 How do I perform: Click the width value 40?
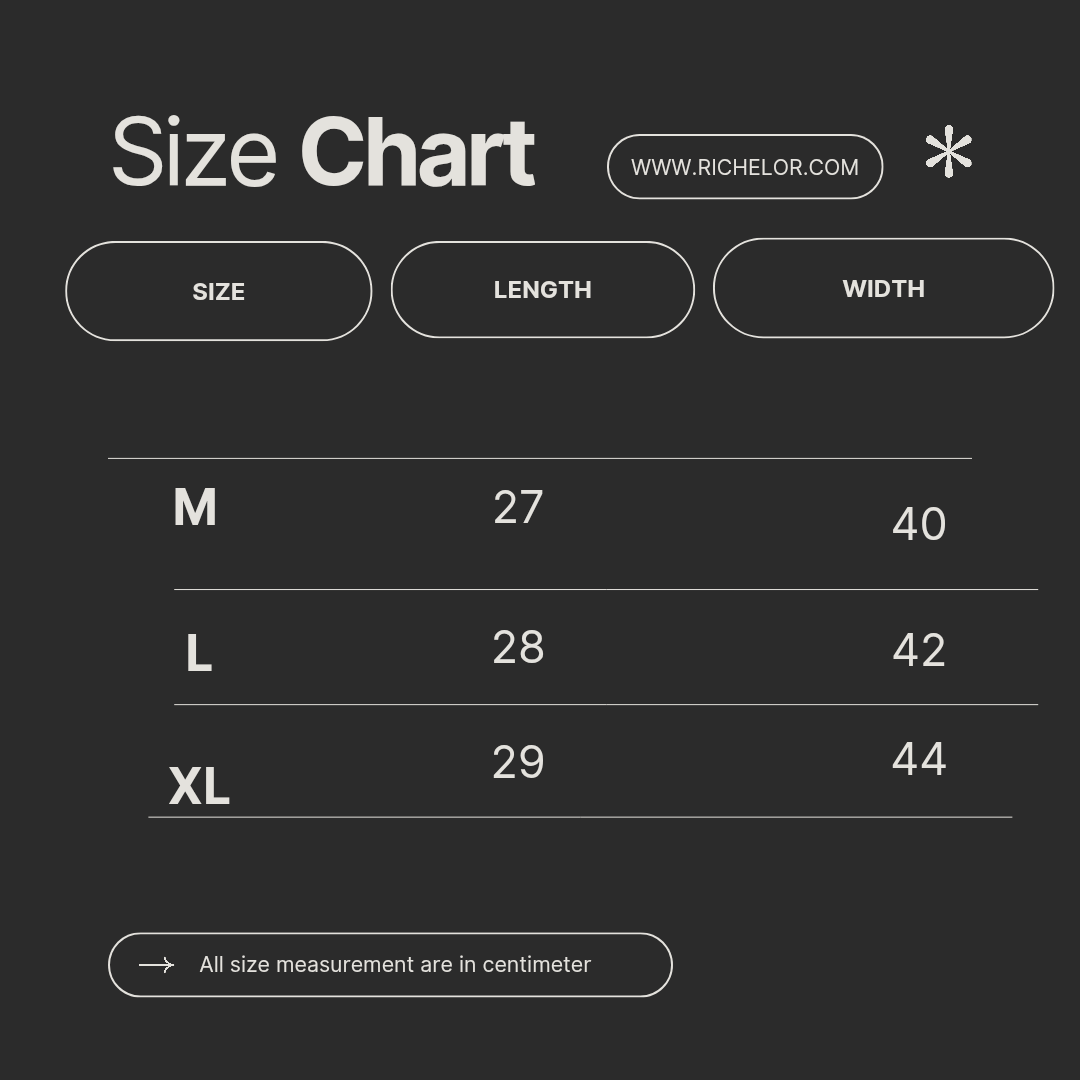click(x=918, y=524)
